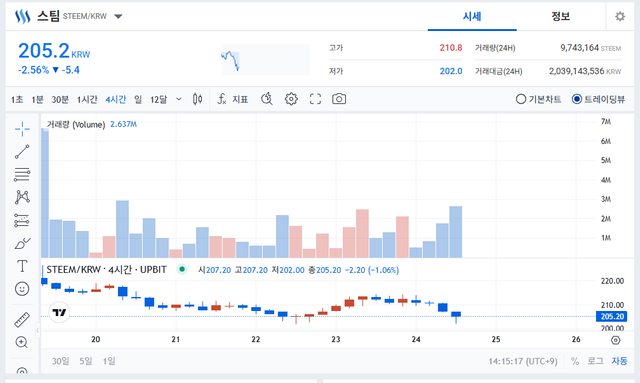
Task: Collapse the left drawing toolbar handle
Action: [x=38, y=330]
